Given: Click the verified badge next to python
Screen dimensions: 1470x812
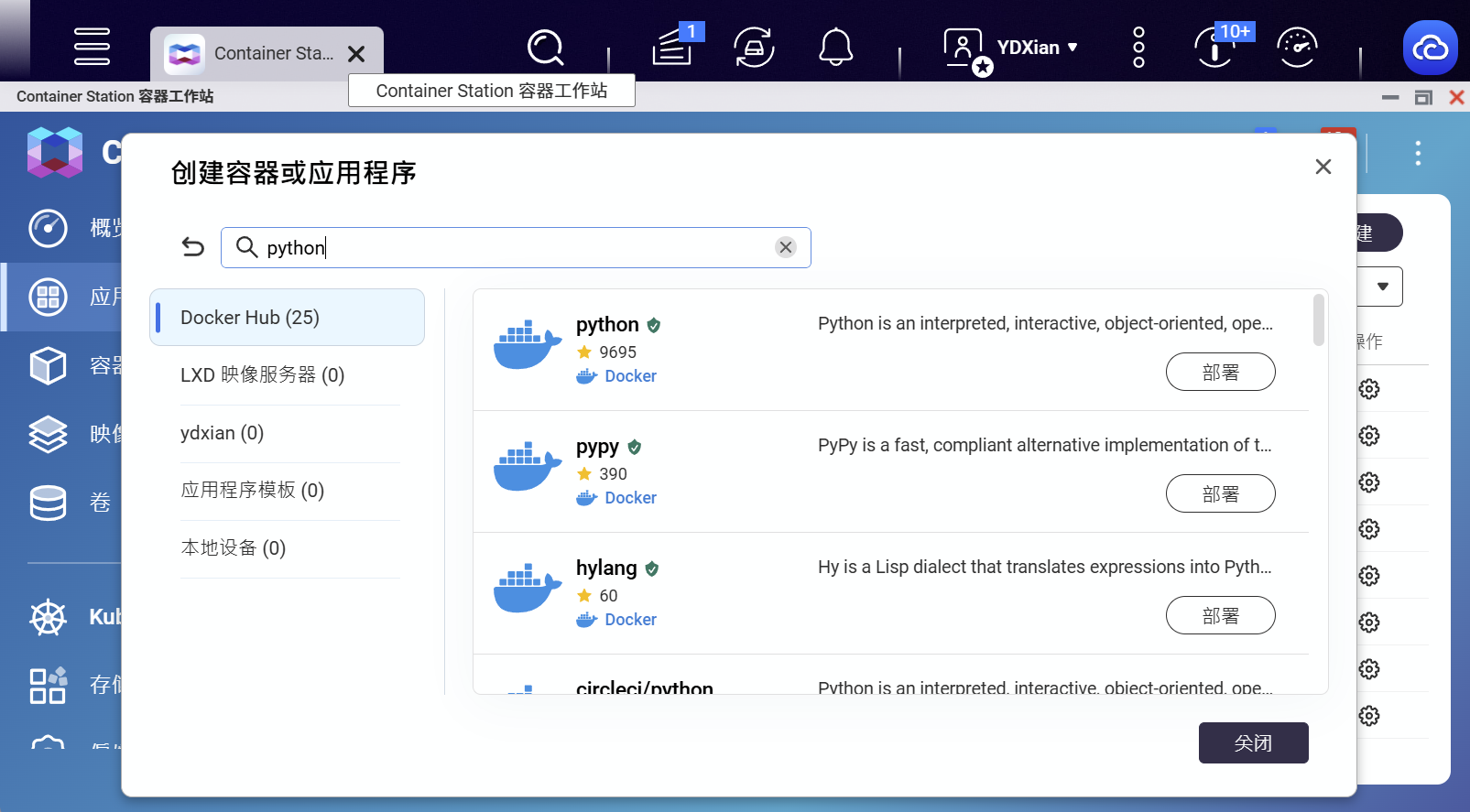Looking at the screenshot, I should point(654,325).
